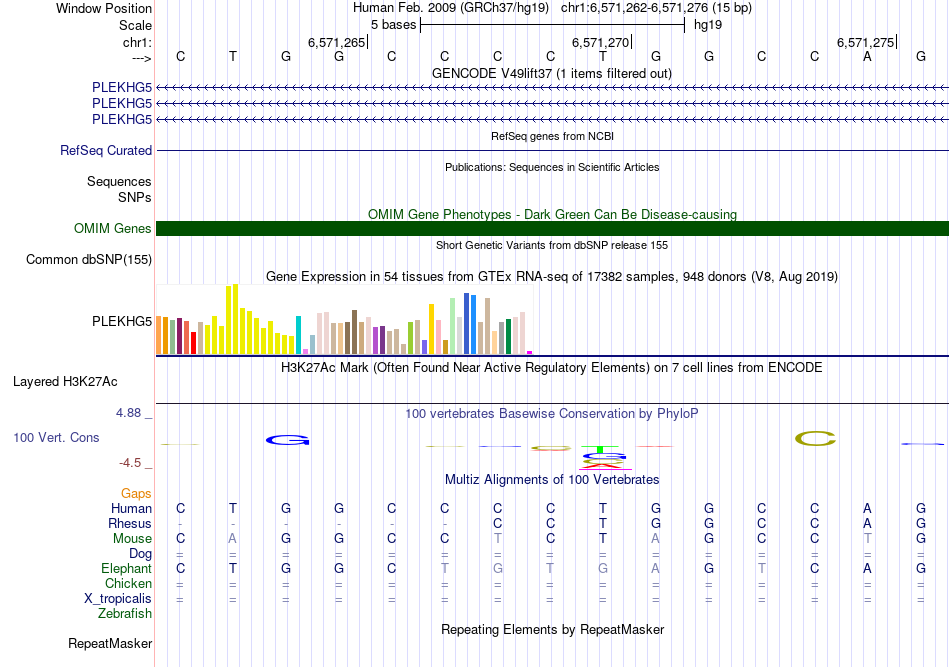Click 'RefSeq genes from NCBI' title
Screen dimensions: 950x667
tap(552, 136)
